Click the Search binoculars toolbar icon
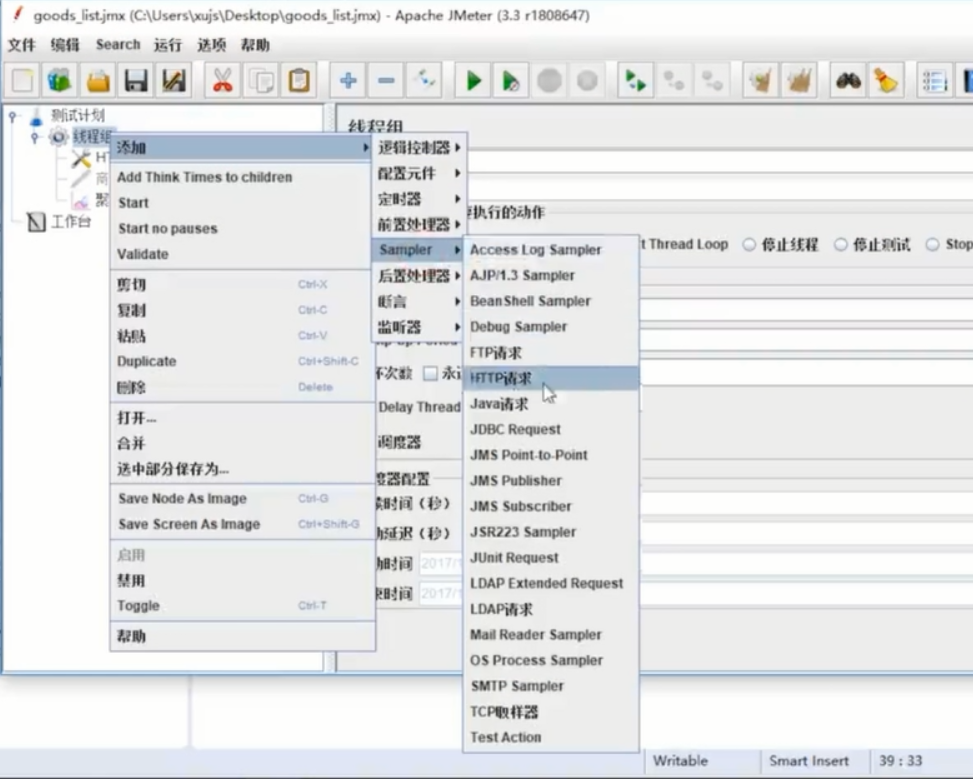The image size is (973, 779). (848, 81)
